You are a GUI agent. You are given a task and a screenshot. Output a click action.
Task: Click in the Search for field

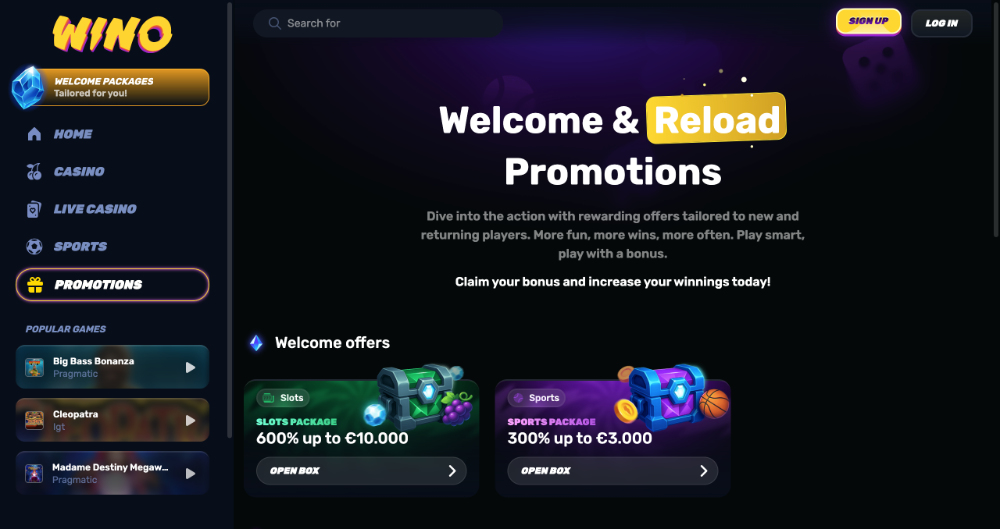tap(378, 24)
